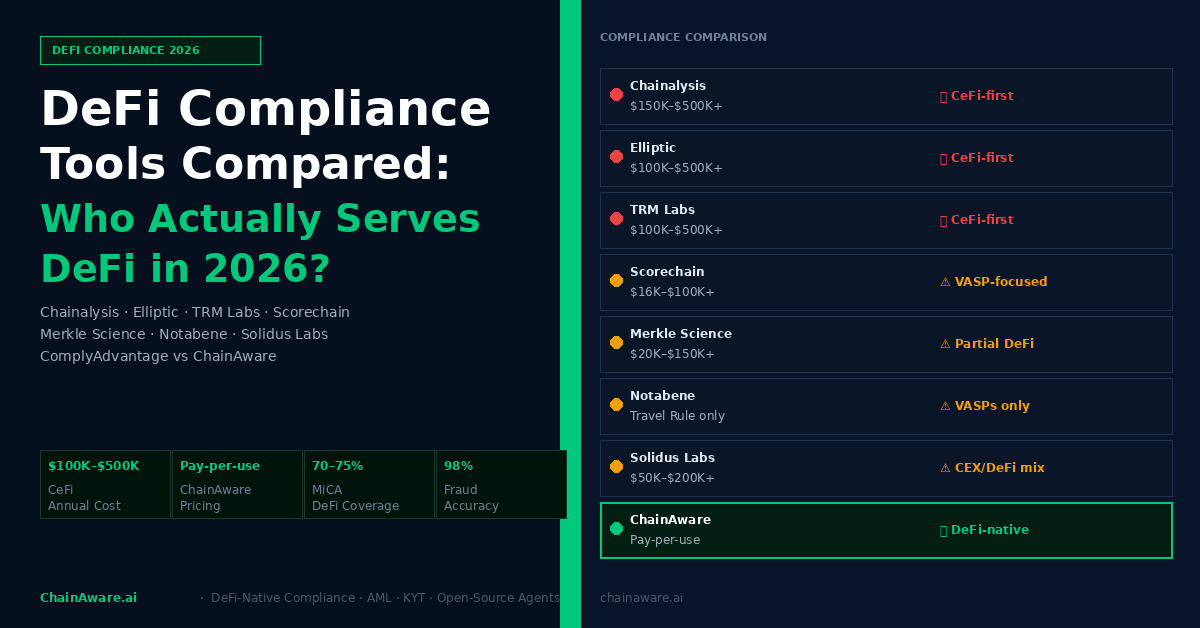
Task: Click the VASP-focused warning label
Action: [993, 282]
